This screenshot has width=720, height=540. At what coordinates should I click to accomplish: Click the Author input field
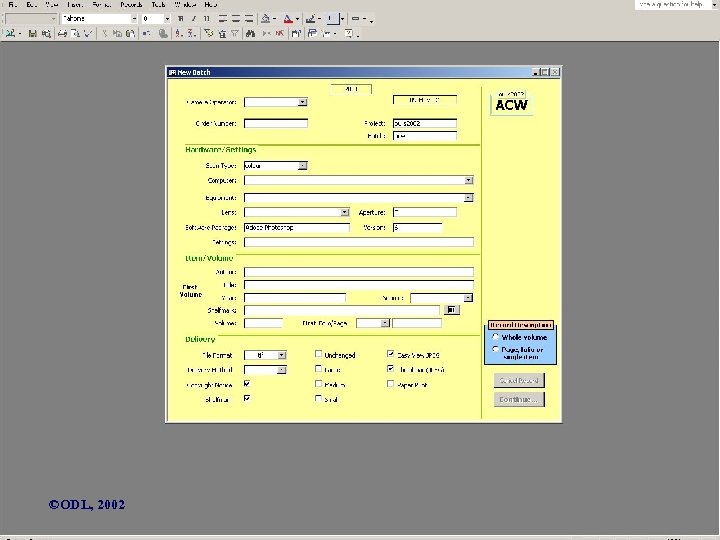click(x=359, y=272)
